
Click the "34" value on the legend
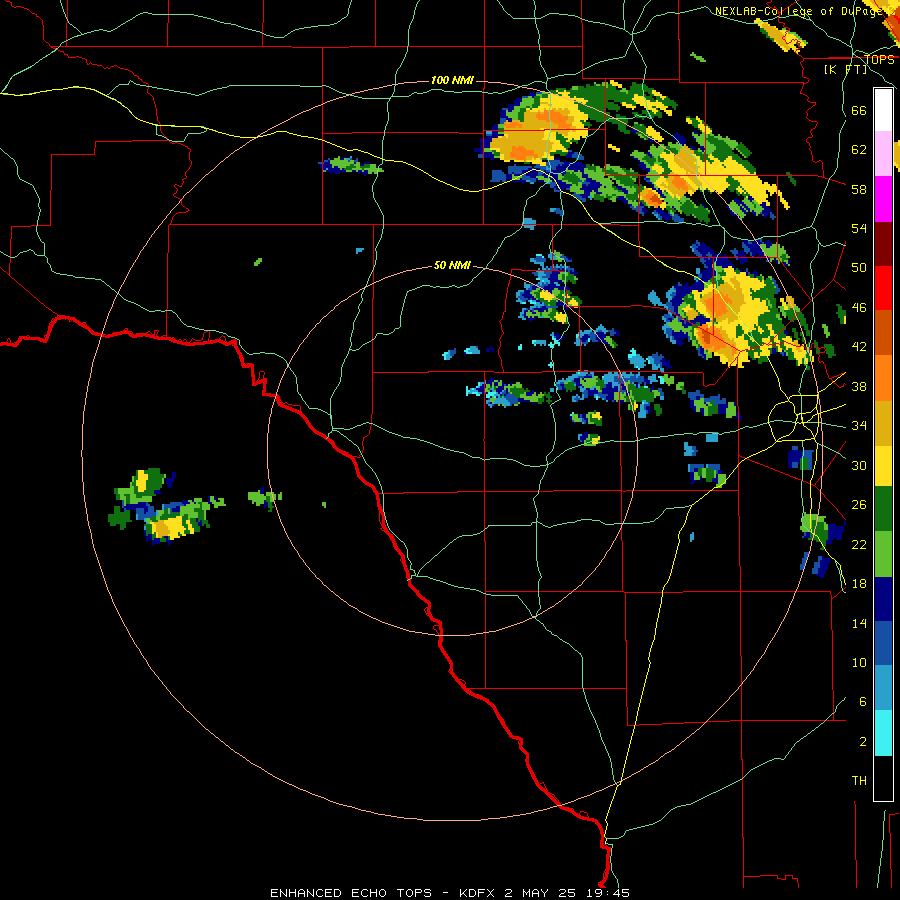[859, 426]
